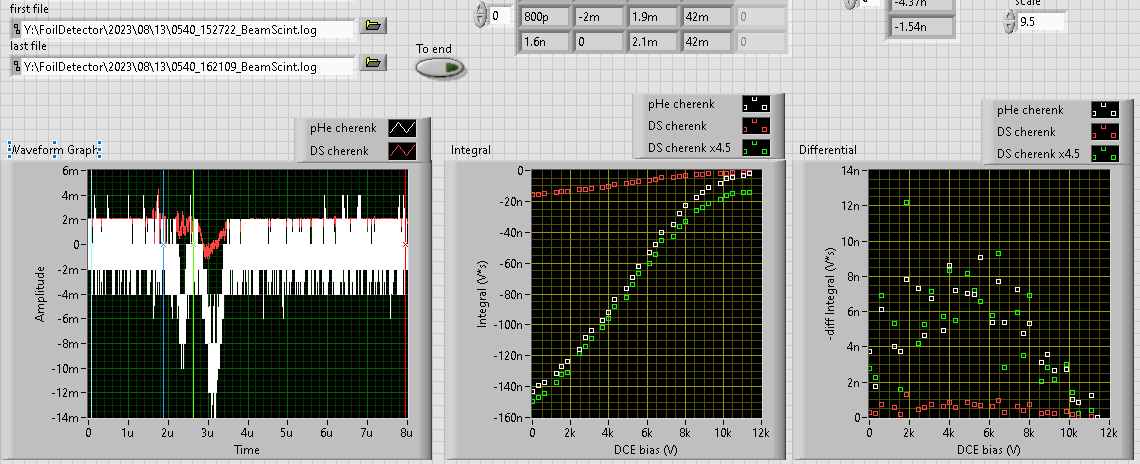Select the Waveform Graph label
Viewport: 1140px width, 464px height.
coord(54,150)
